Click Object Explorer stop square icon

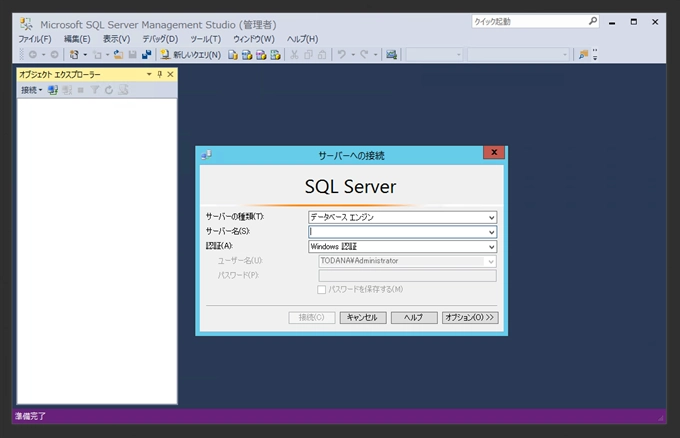81,90
